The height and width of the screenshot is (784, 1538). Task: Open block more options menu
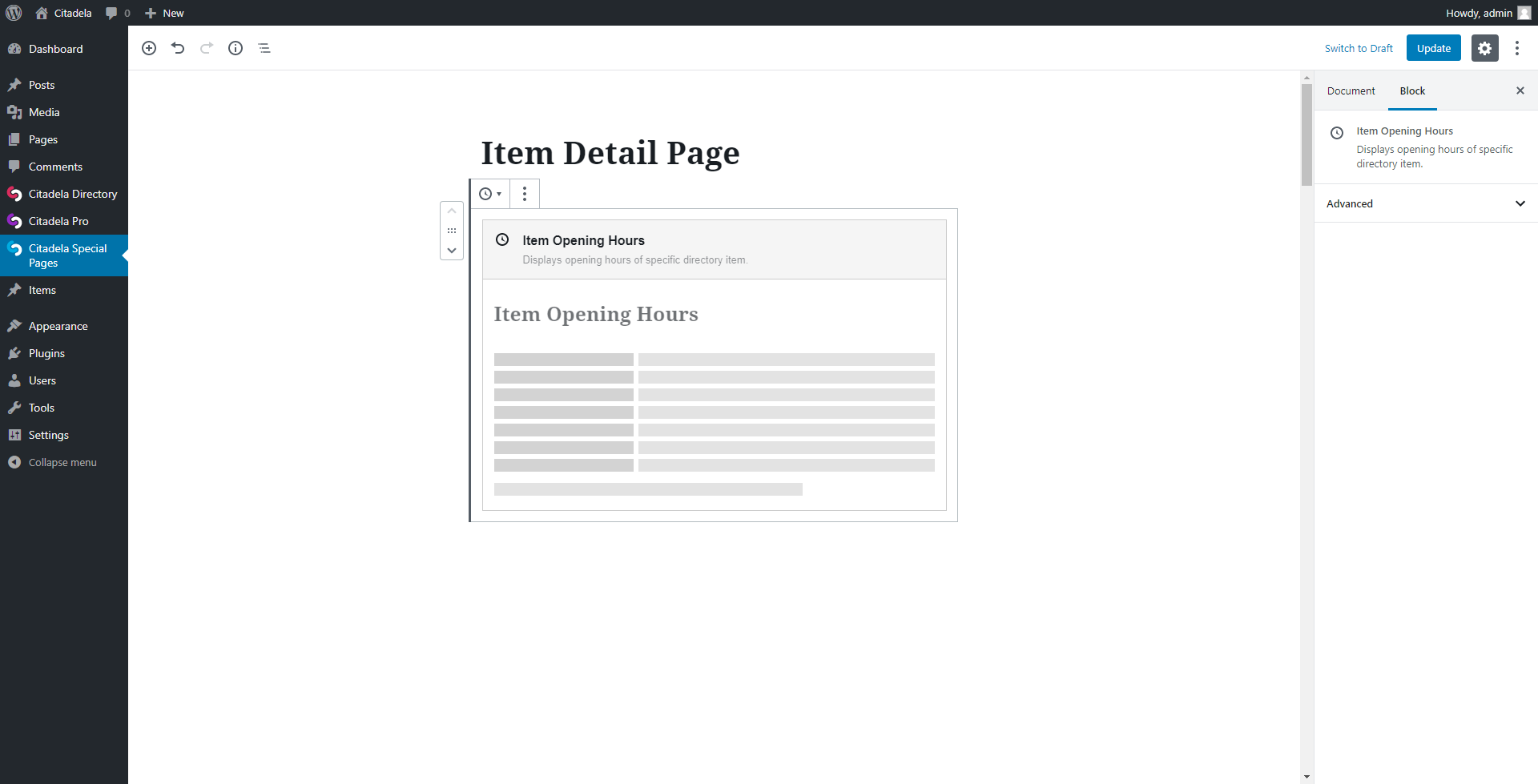[525, 194]
